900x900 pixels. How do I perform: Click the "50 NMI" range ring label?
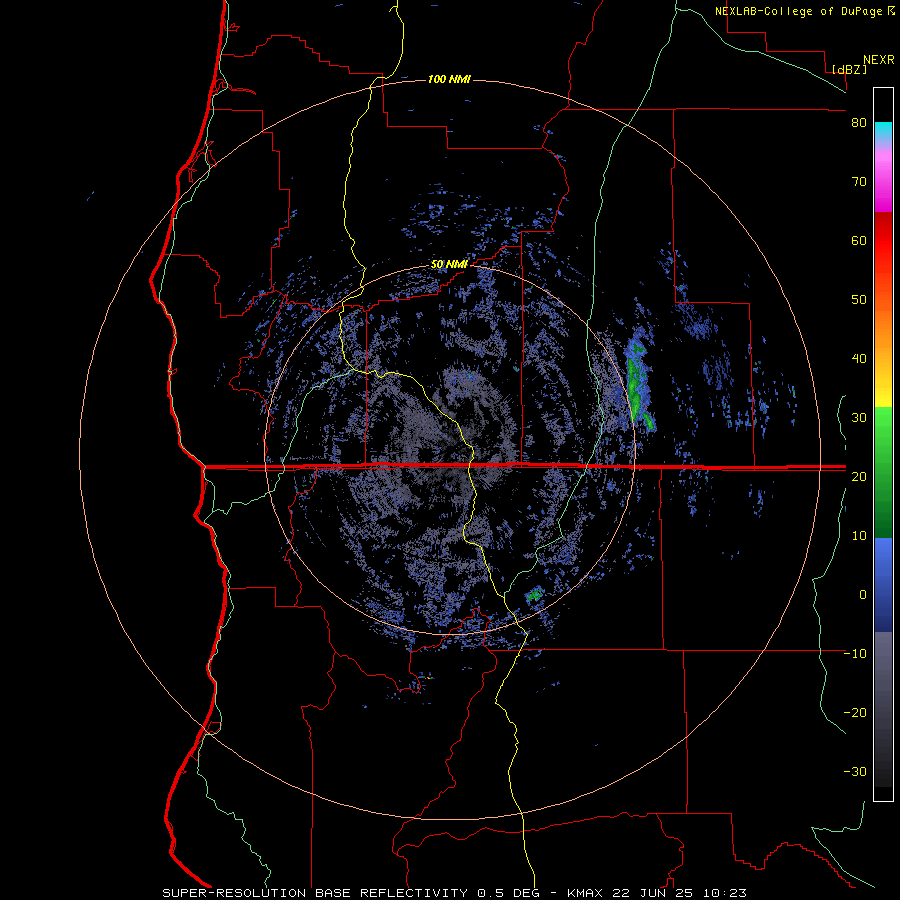(449, 265)
